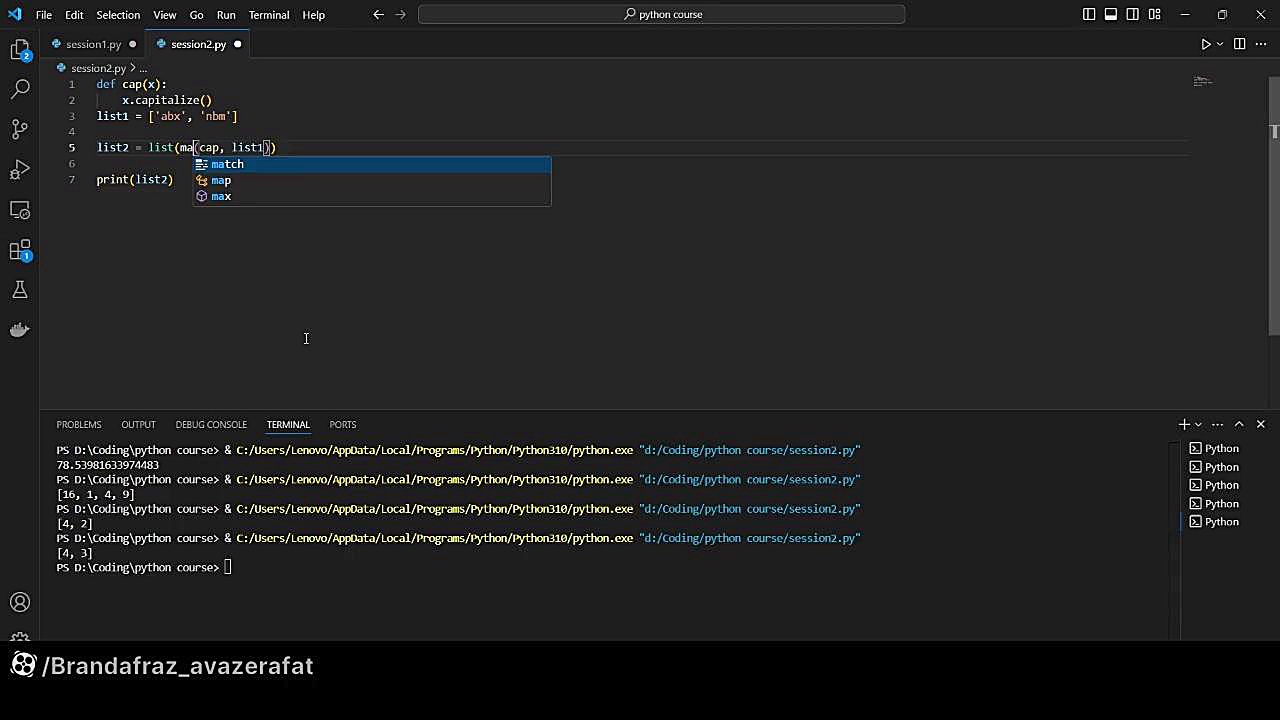Switch to the session1.py tab
1280x720 pixels.
point(93,44)
